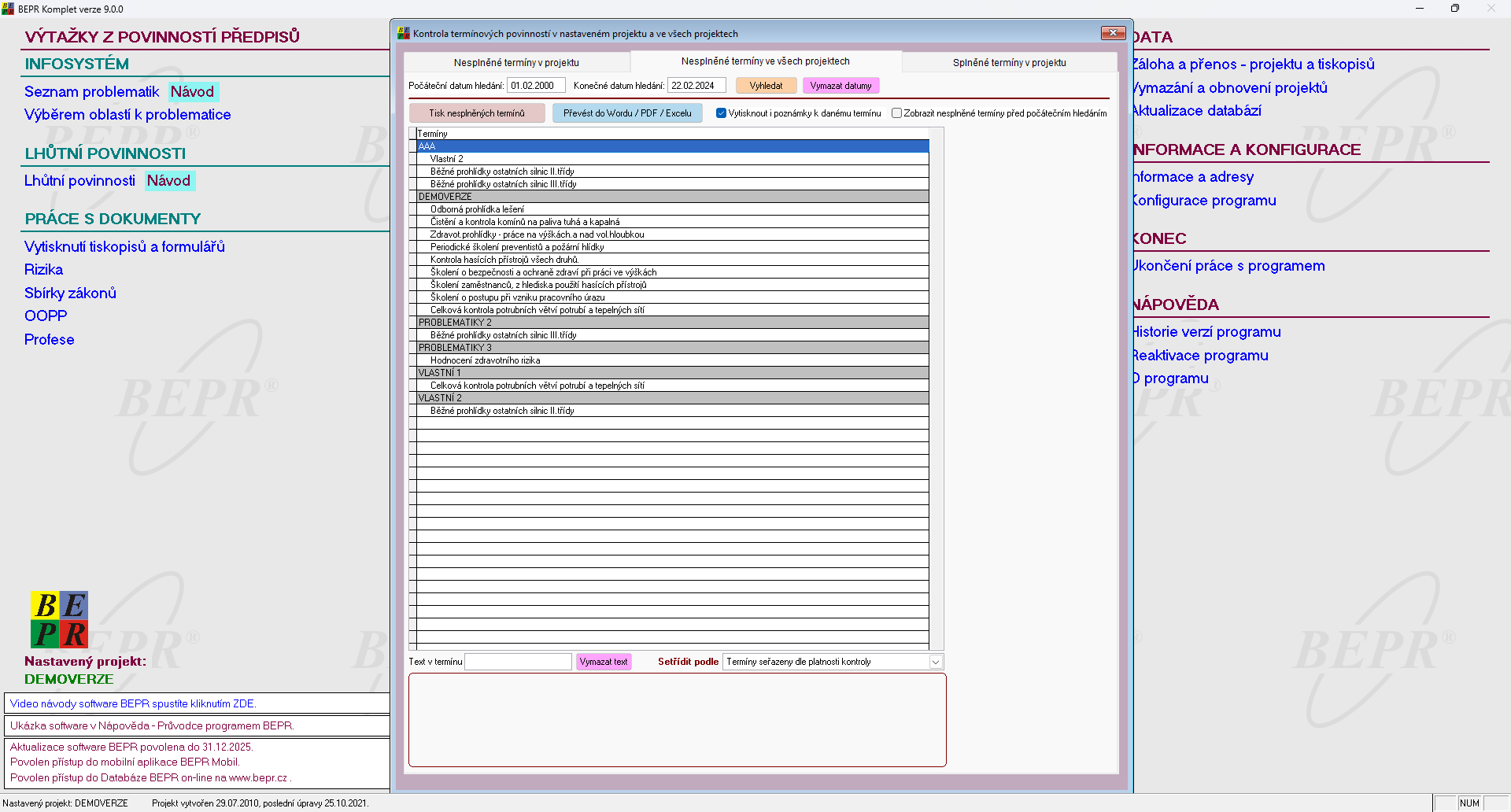Viewport: 1511px width, 812px height.
Task: Select the Vlastní 2 row under AAA
Action: coord(673,159)
